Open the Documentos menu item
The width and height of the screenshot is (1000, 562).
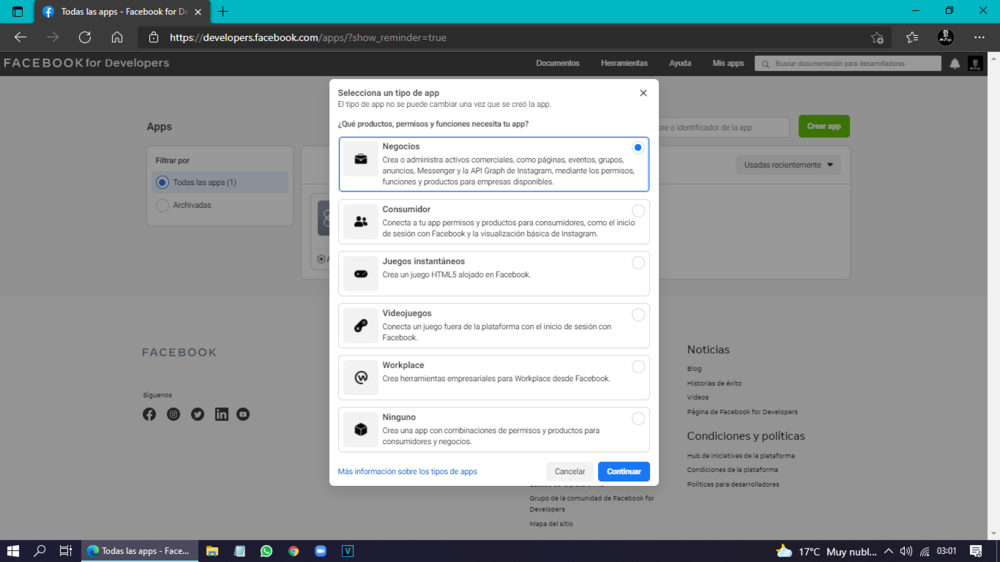pos(557,63)
